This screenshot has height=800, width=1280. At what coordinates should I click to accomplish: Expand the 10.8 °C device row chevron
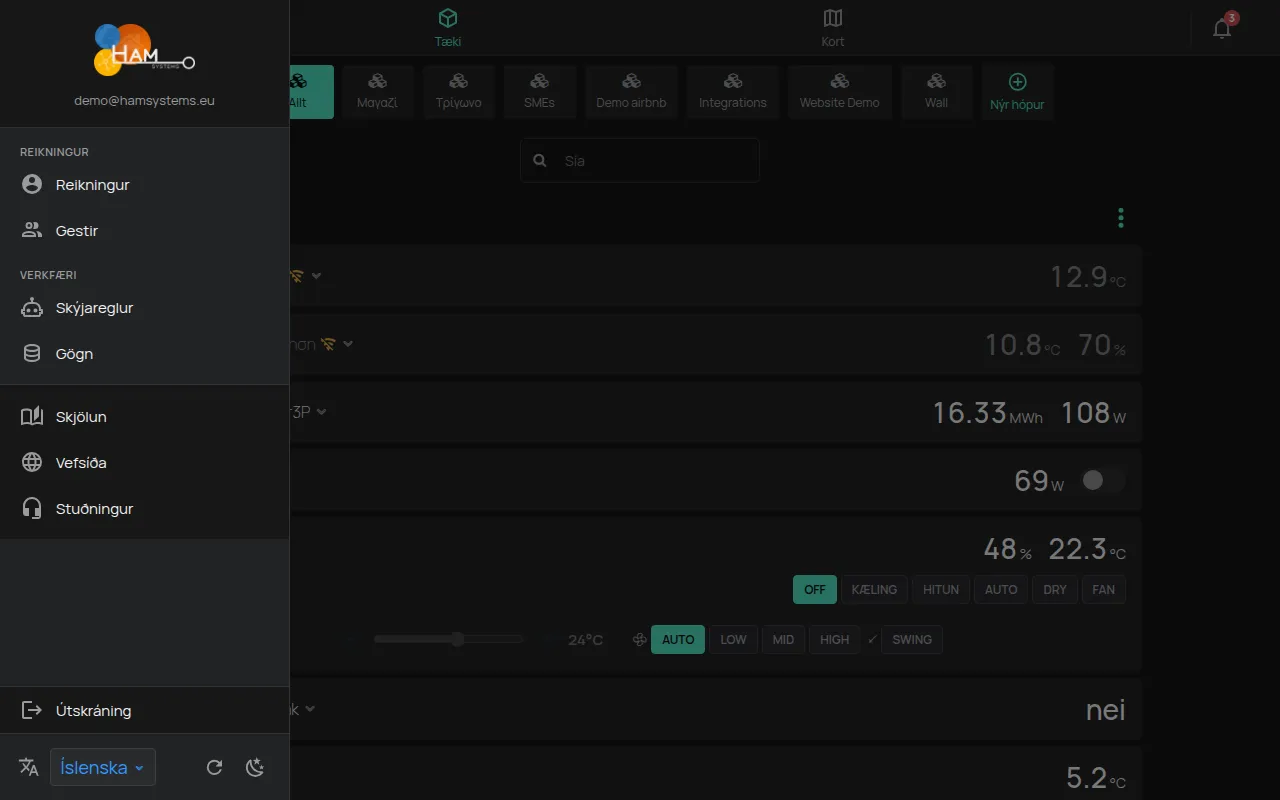click(348, 344)
